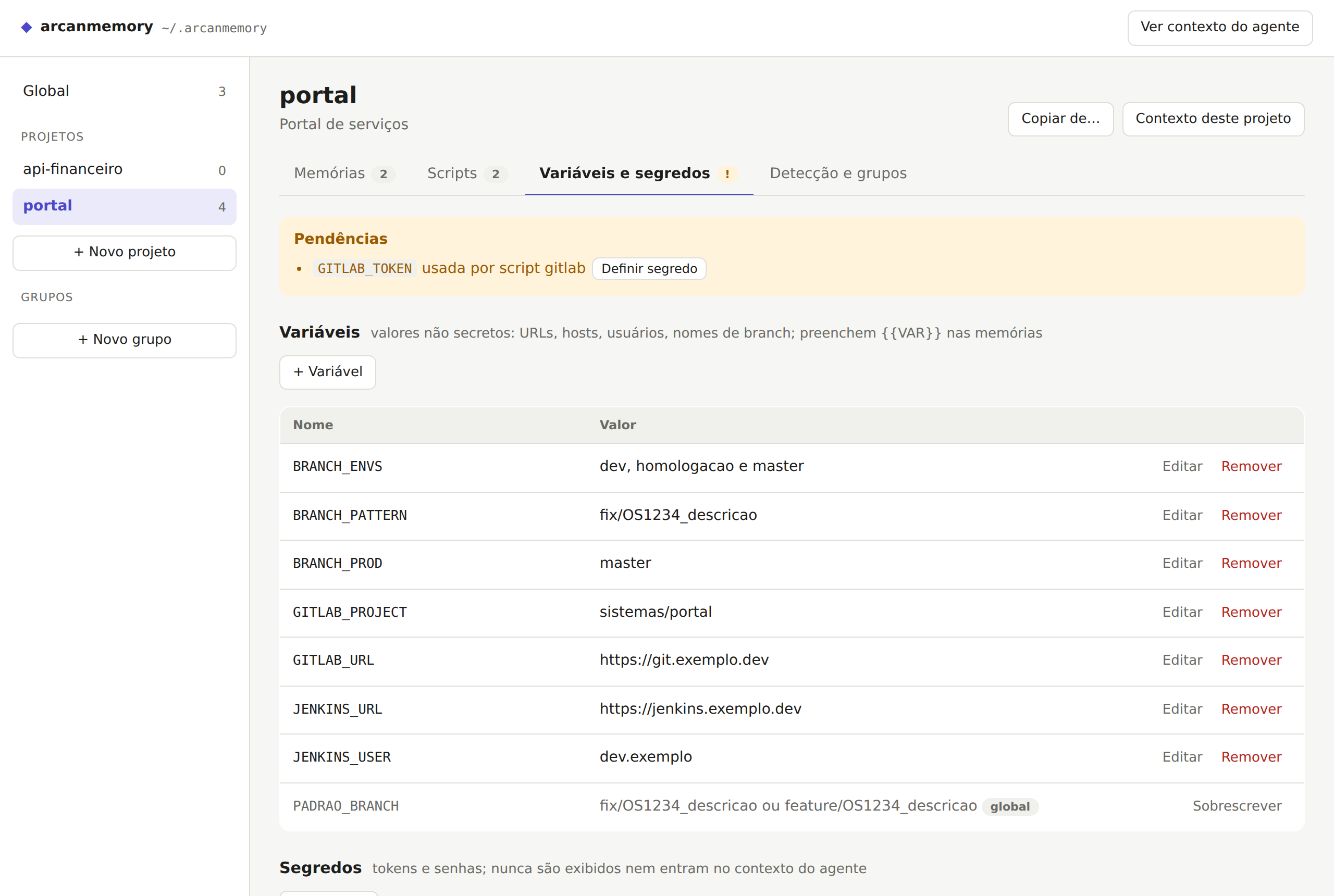
Task: Remove the BRANCH_PROD variable
Action: 1251,564
